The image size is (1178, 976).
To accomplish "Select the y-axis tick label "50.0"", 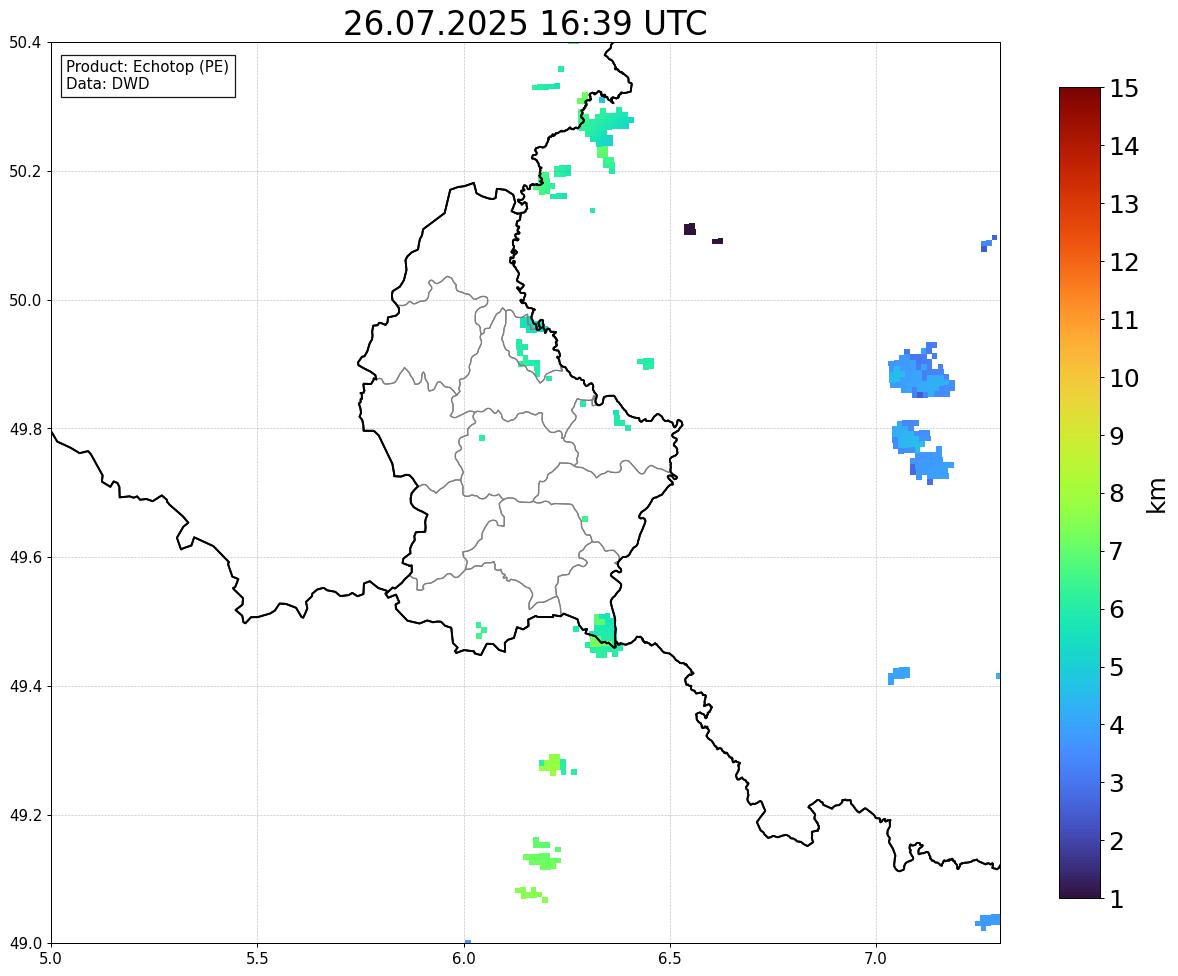I will coord(25,301).
